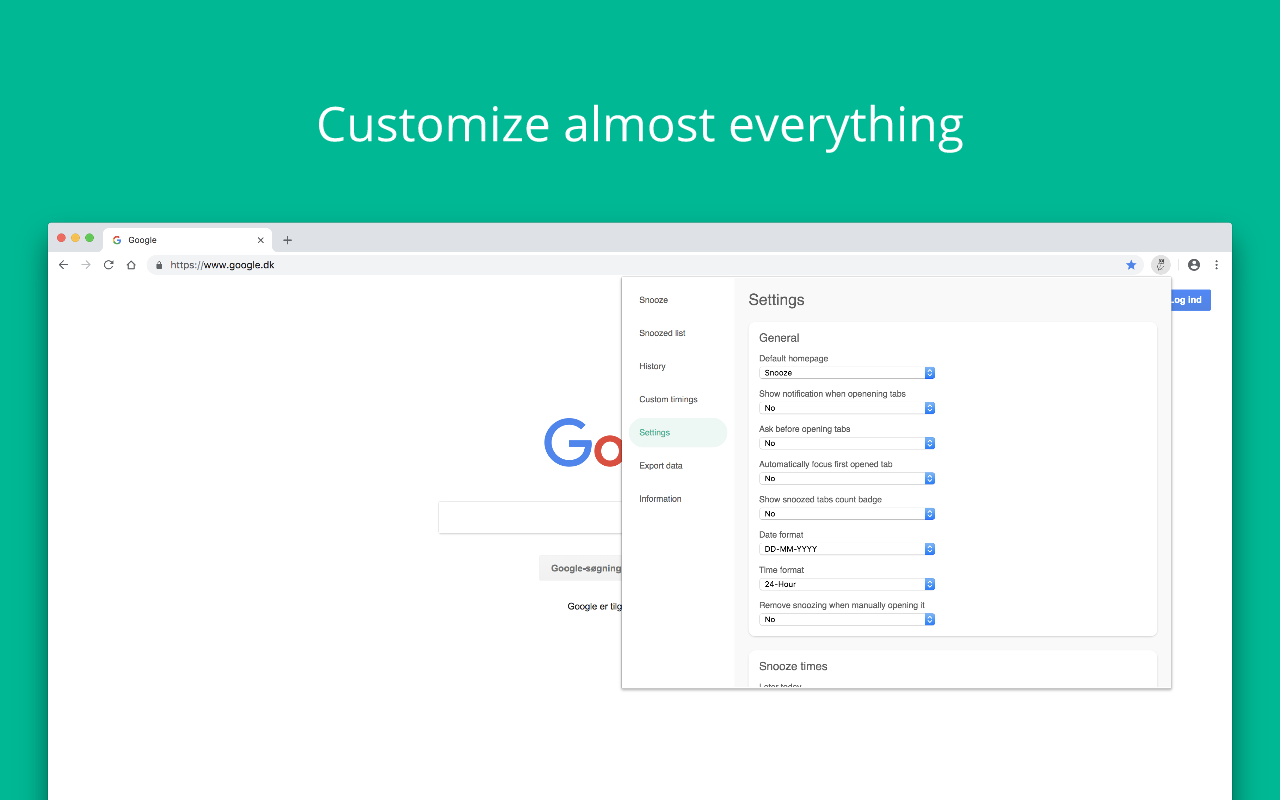Image resolution: width=1280 pixels, height=800 pixels.
Task: Close the Google tab
Action: pyautogui.click(x=261, y=240)
